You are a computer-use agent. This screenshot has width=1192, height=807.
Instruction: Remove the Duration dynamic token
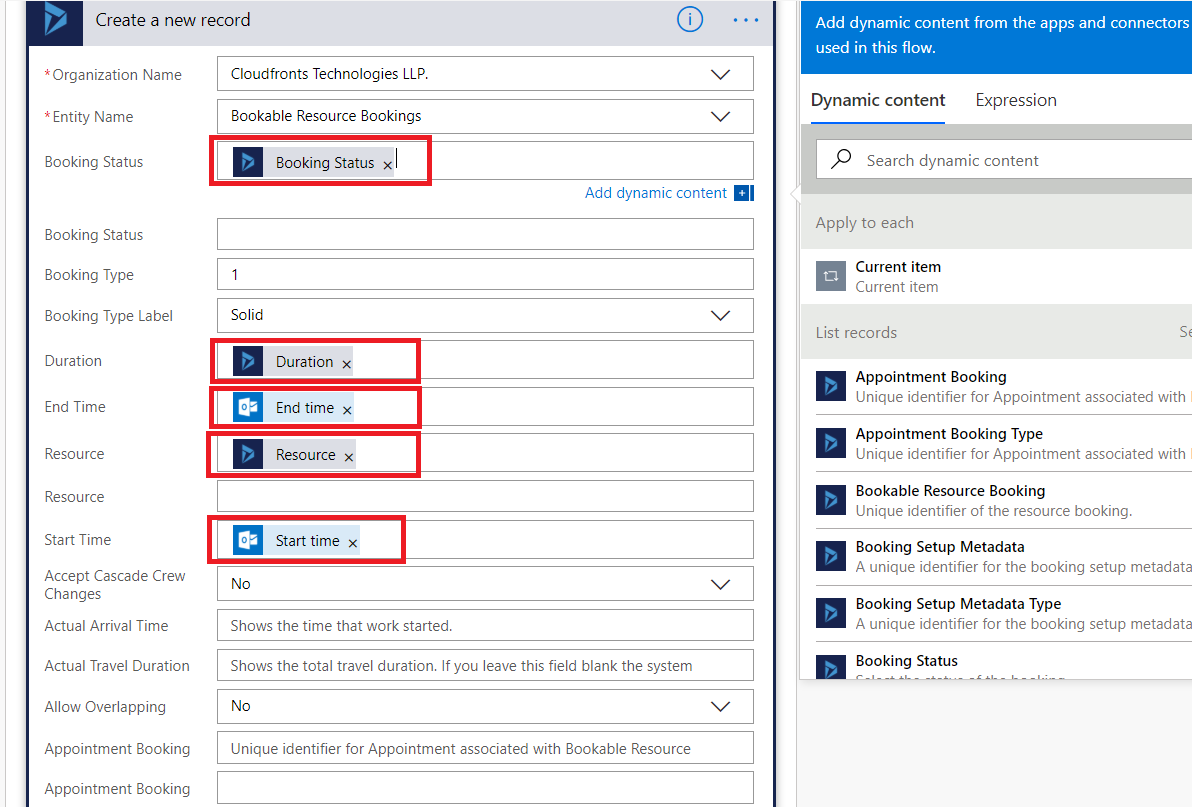pyautogui.click(x=347, y=365)
